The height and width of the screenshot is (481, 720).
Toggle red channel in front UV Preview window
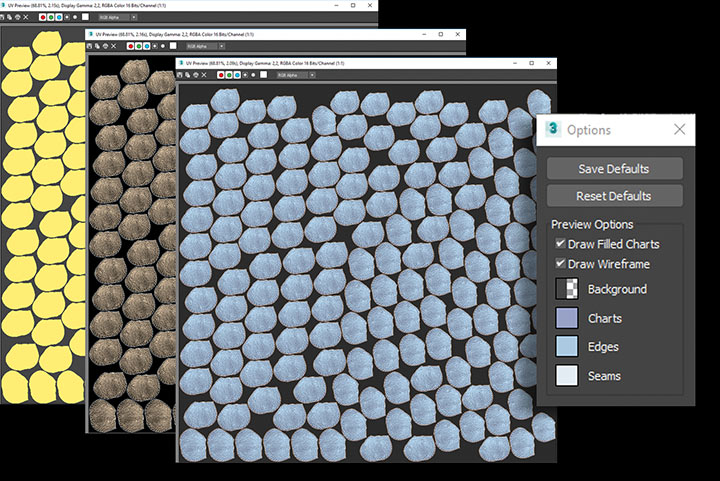[220, 74]
